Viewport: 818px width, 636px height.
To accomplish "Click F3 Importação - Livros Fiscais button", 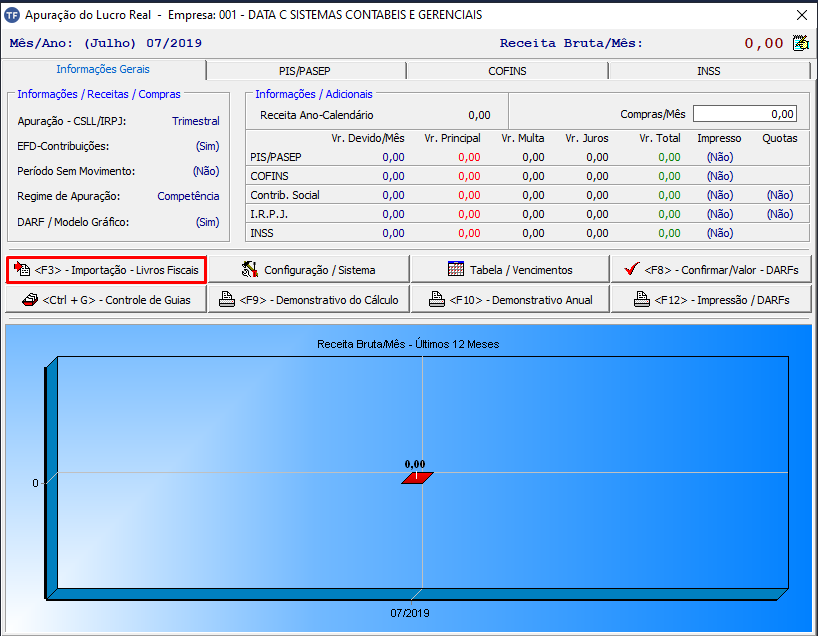I will click(x=106, y=270).
